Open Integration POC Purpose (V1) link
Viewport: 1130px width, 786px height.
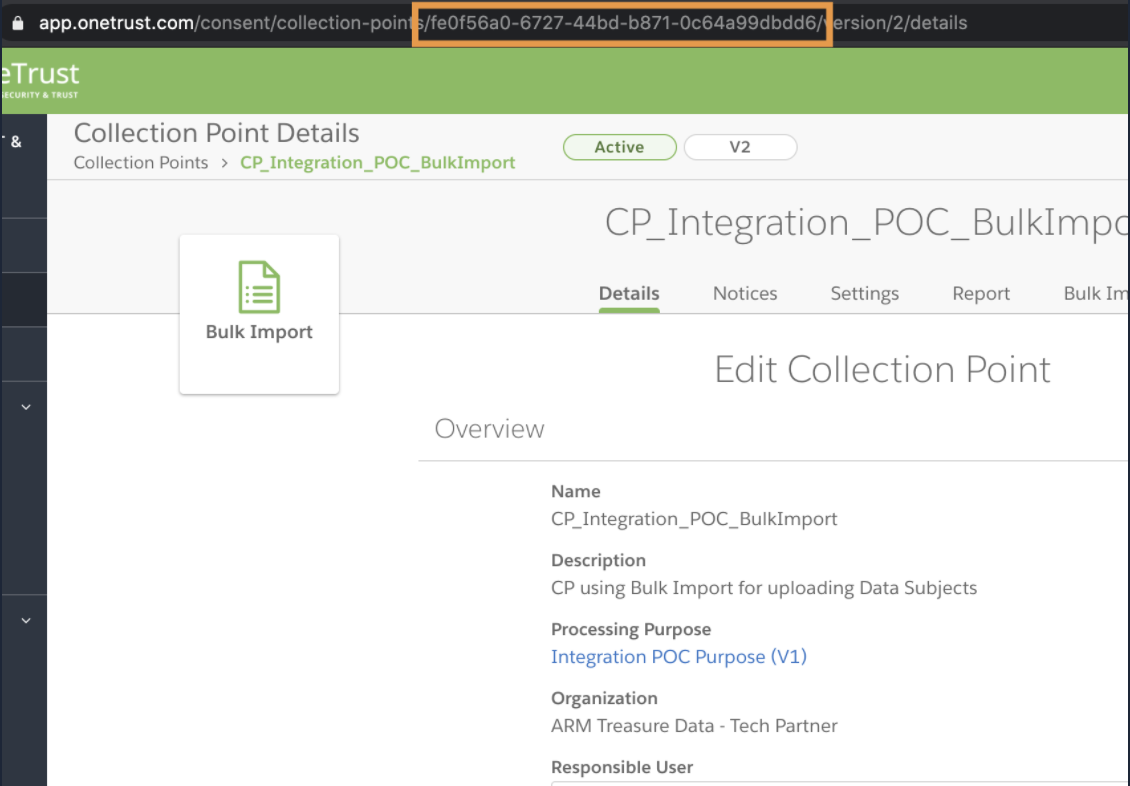click(x=679, y=656)
